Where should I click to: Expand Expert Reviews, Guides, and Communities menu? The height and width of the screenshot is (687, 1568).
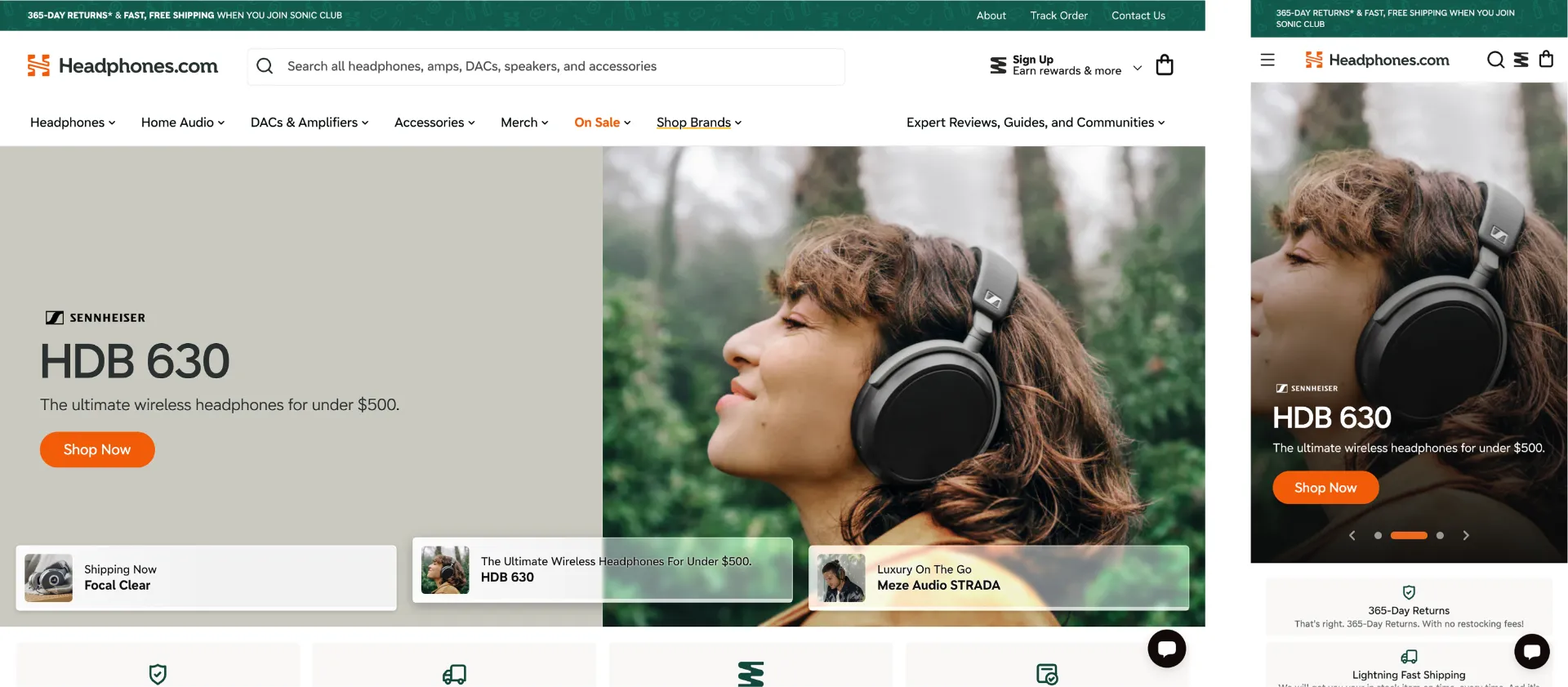tap(1036, 123)
